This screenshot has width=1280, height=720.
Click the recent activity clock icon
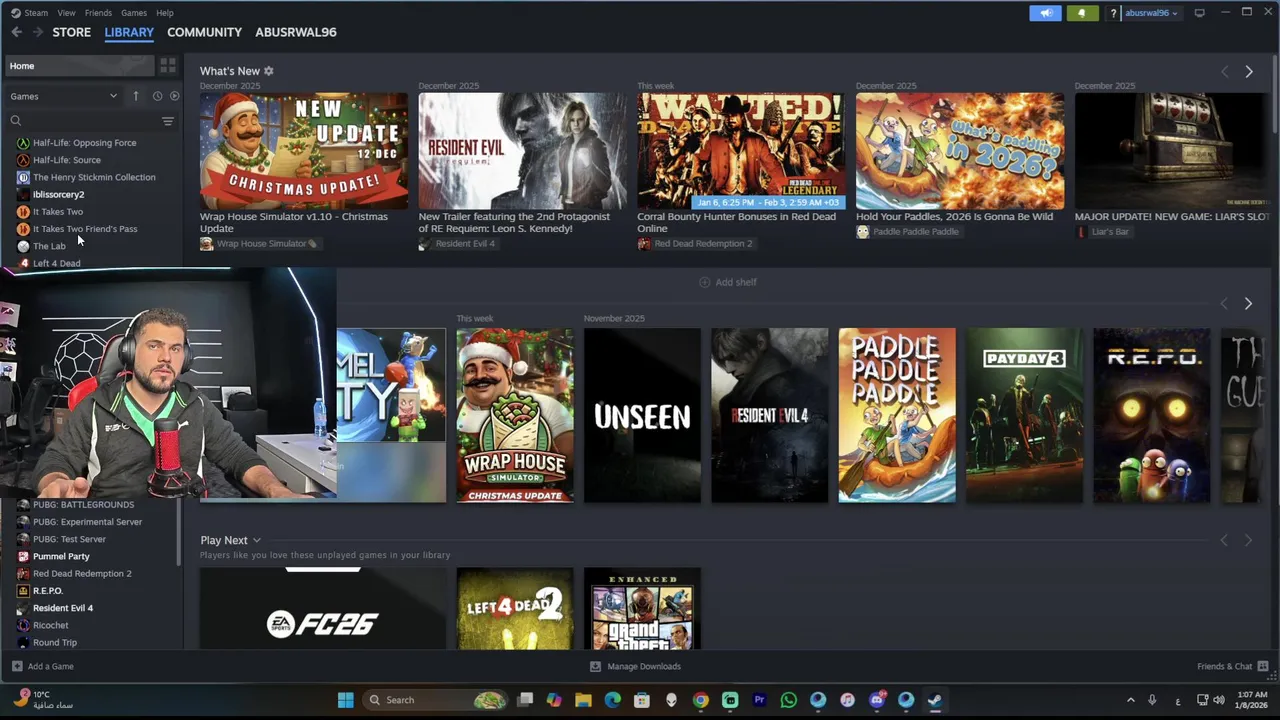[x=157, y=96]
